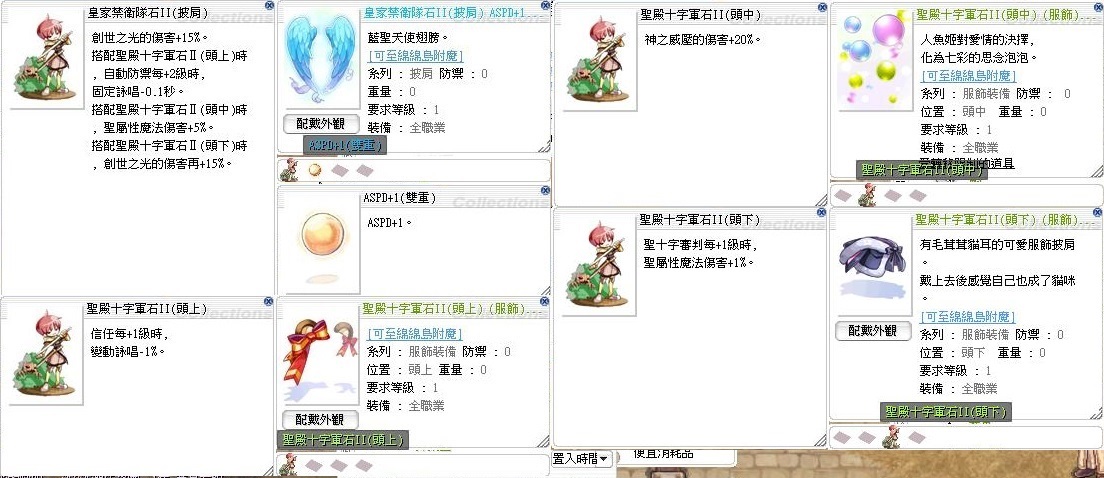Click the colorful bubbles costume image
The height and width of the screenshot is (478, 1104).
[x=873, y=58]
